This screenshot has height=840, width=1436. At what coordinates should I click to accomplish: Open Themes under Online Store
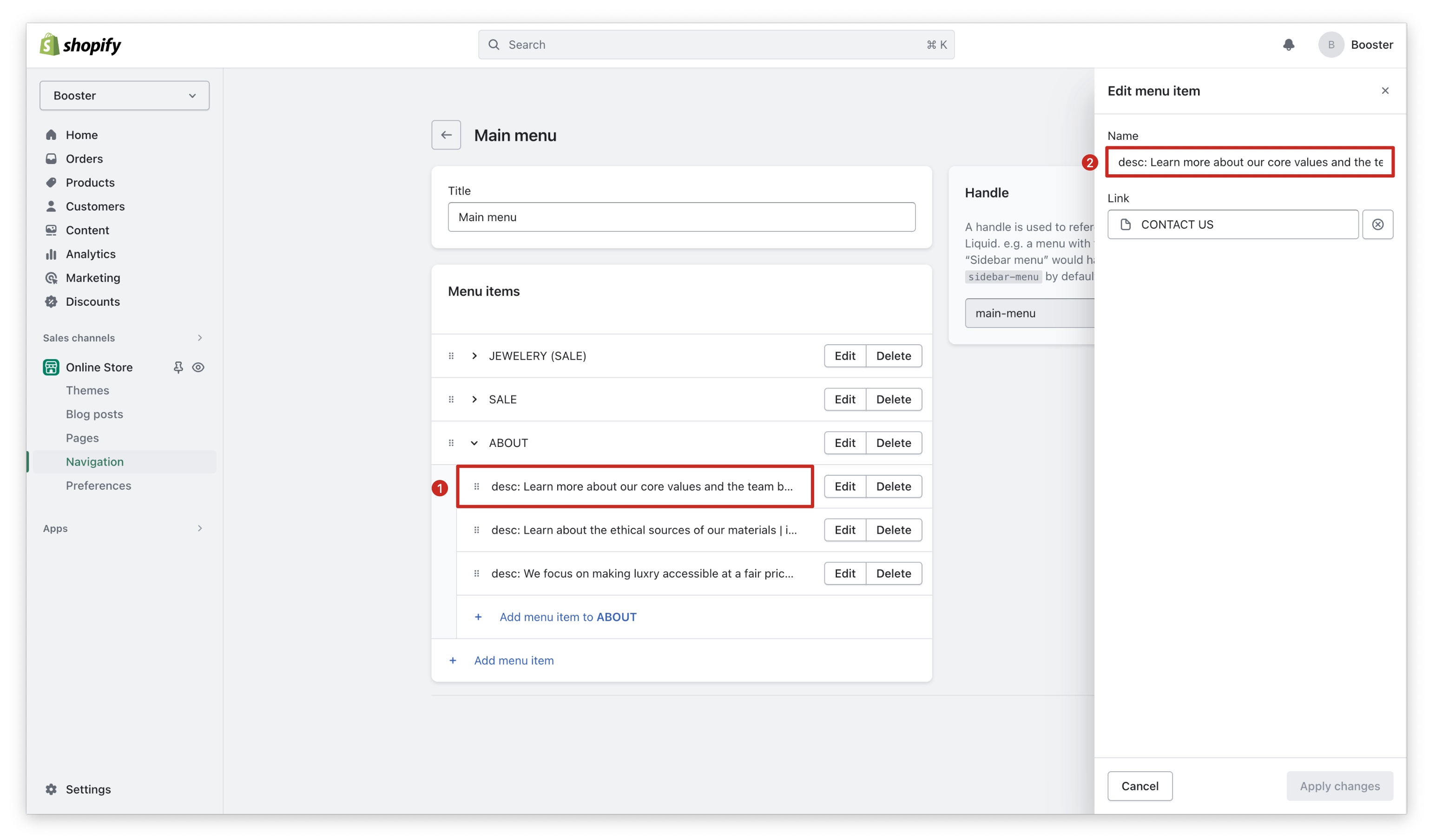(x=87, y=390)
